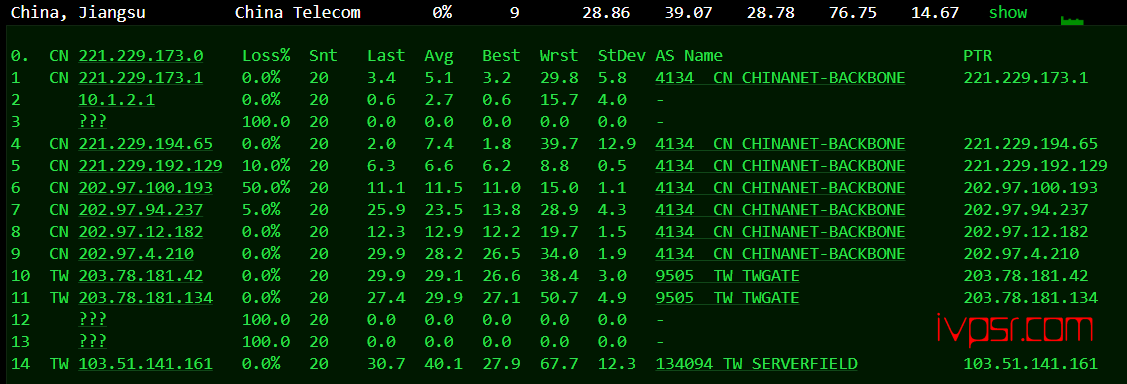Click the 'China Telecom' provider text

298,12
